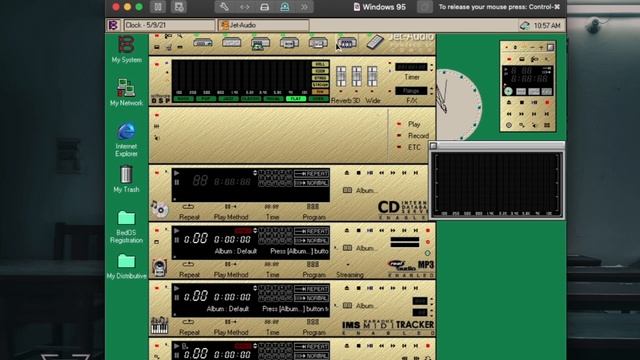Viewport: 640px width, 360px height.
Task: Click the red record button in mini remote
Action: [x=547, y=102]
